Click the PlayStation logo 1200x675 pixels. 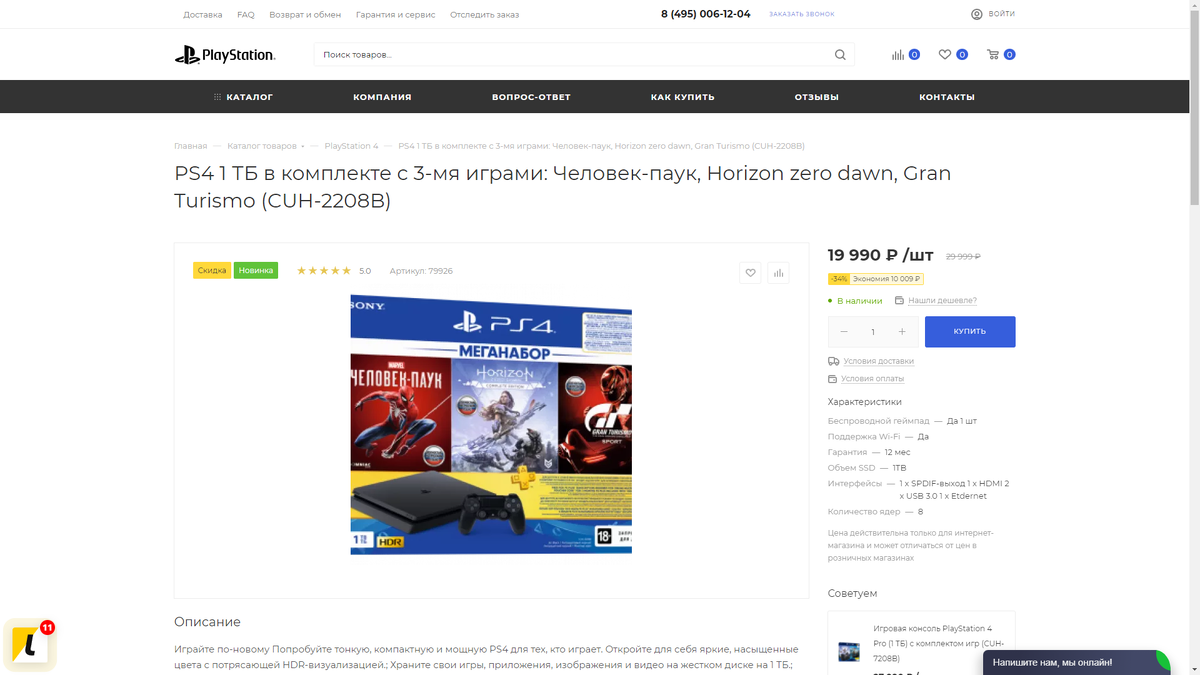tap(225, 55)
